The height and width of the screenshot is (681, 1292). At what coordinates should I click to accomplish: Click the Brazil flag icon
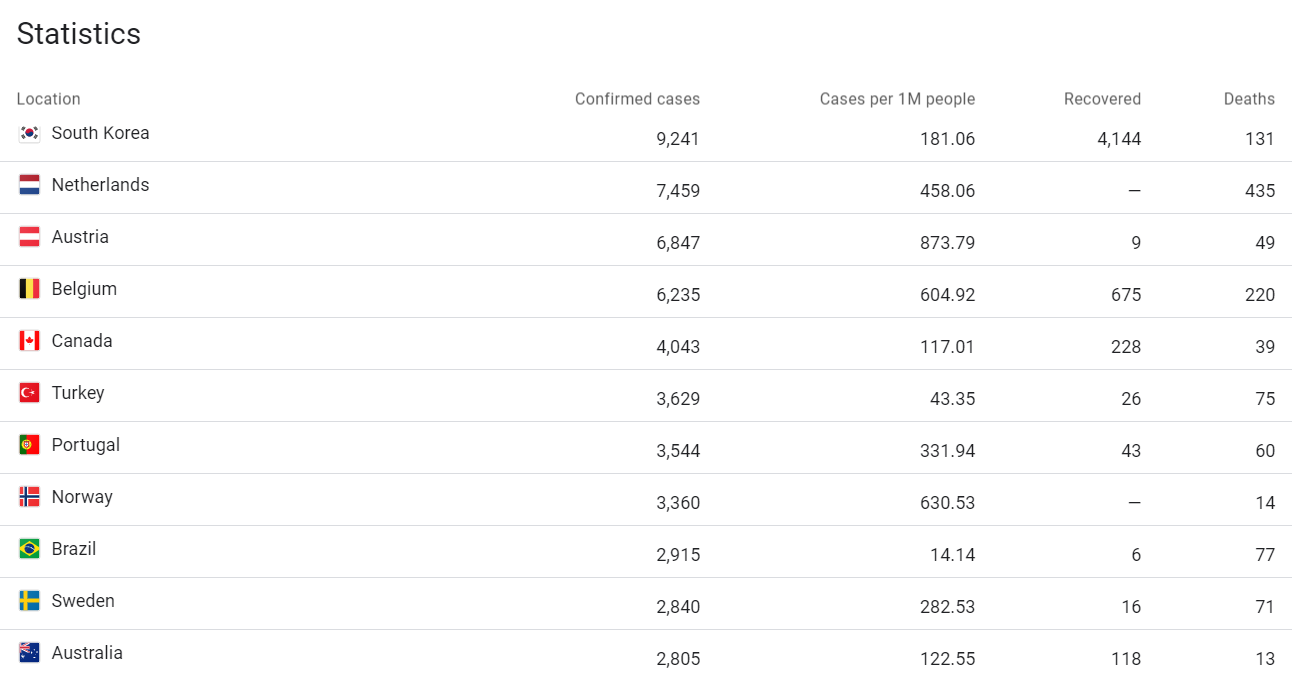tap(29, 549)
